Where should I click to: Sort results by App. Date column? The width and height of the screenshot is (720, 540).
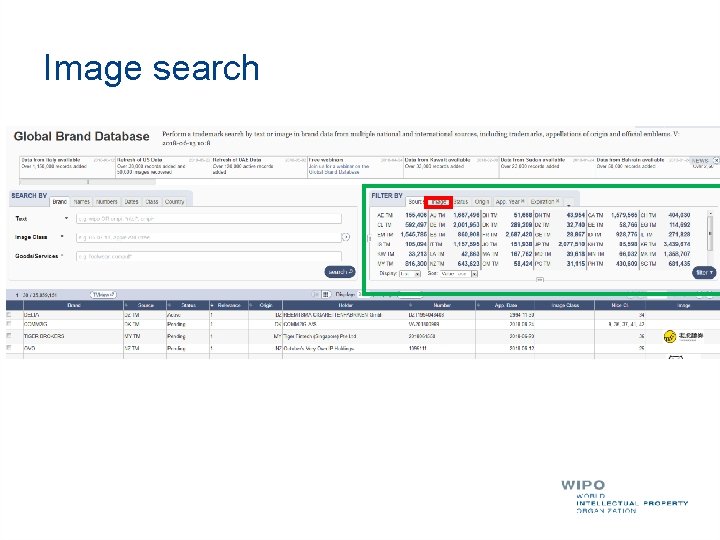pyautogui.click(x=506, y=305)
